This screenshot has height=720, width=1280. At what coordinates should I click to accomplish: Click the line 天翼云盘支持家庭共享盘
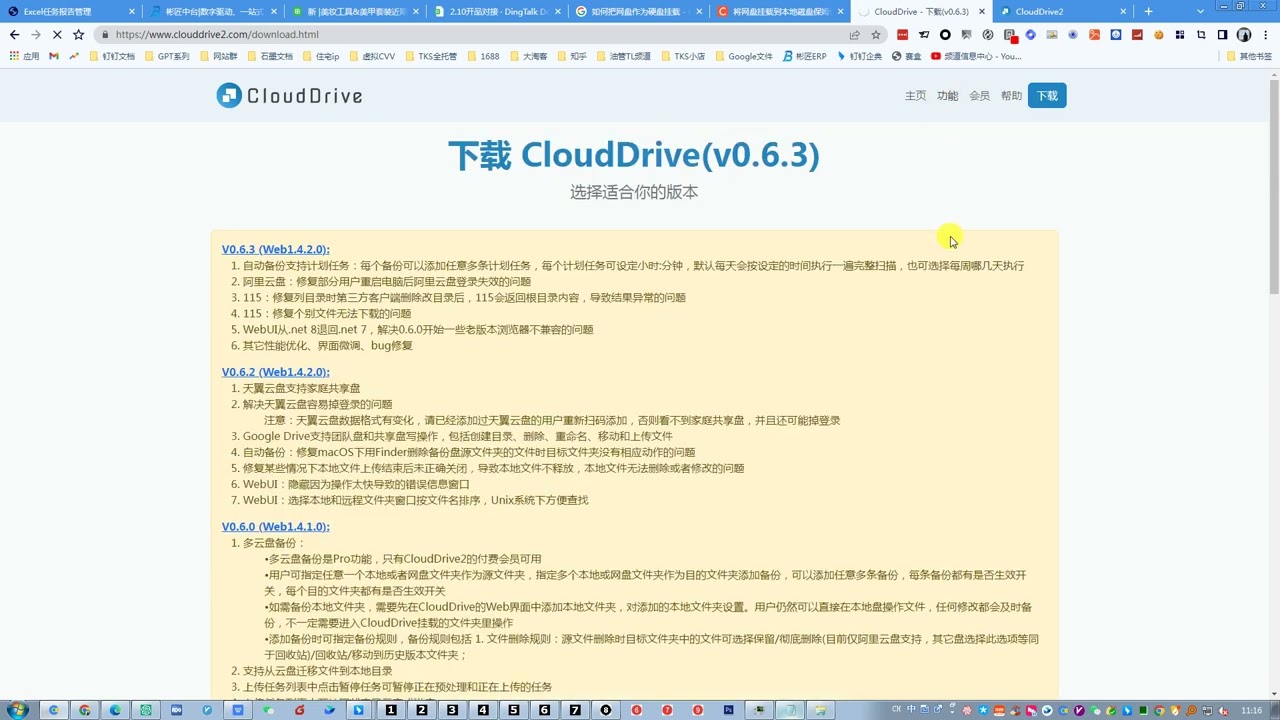coord(302,388)
